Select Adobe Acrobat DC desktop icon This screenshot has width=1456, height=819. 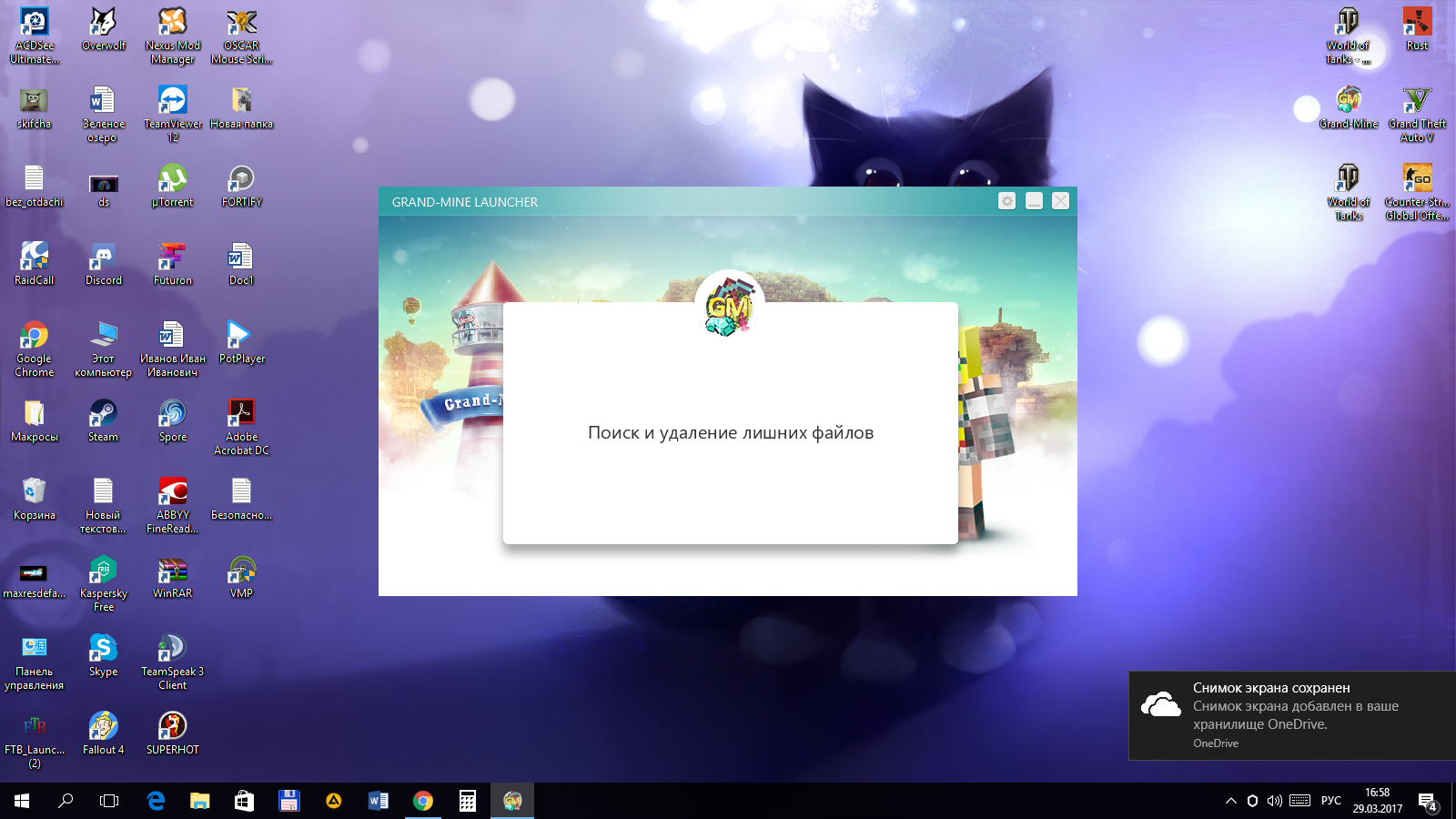[241, 428]
